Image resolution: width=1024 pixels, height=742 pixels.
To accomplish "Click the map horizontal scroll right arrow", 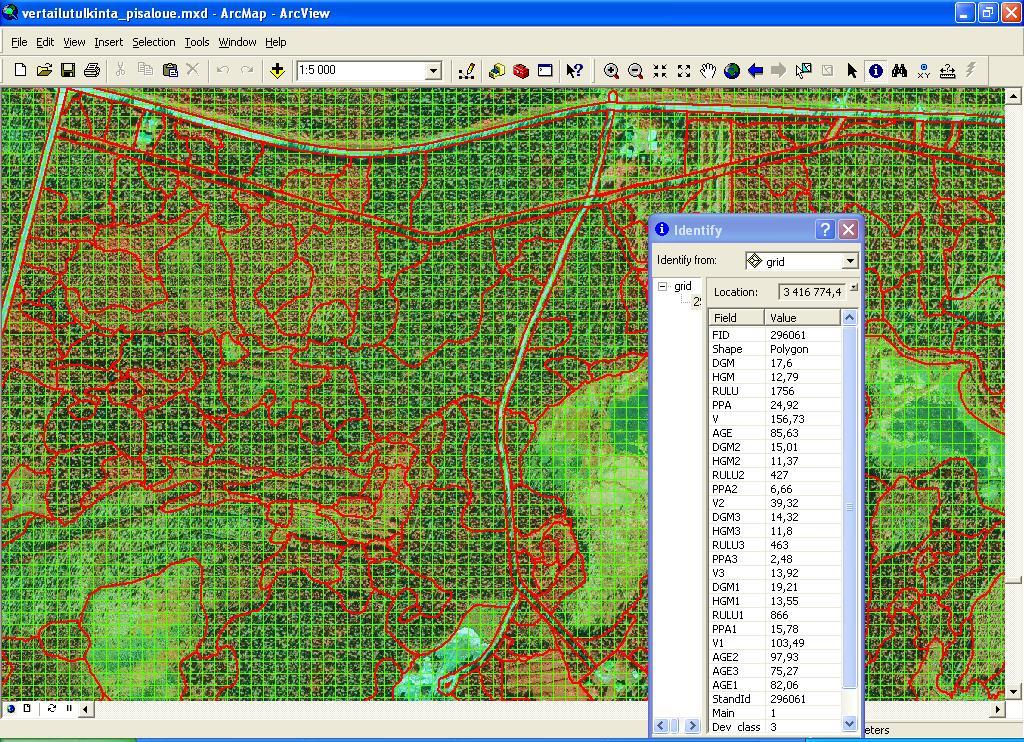I will [997, 709].
